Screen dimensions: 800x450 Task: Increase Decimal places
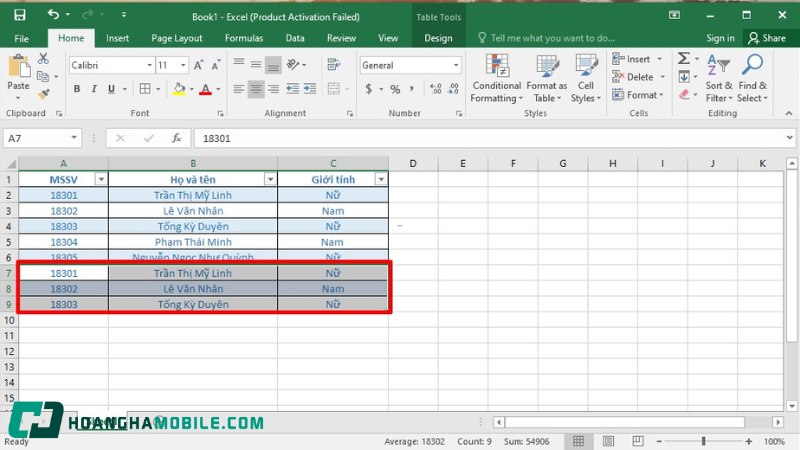tap(436, 89)
